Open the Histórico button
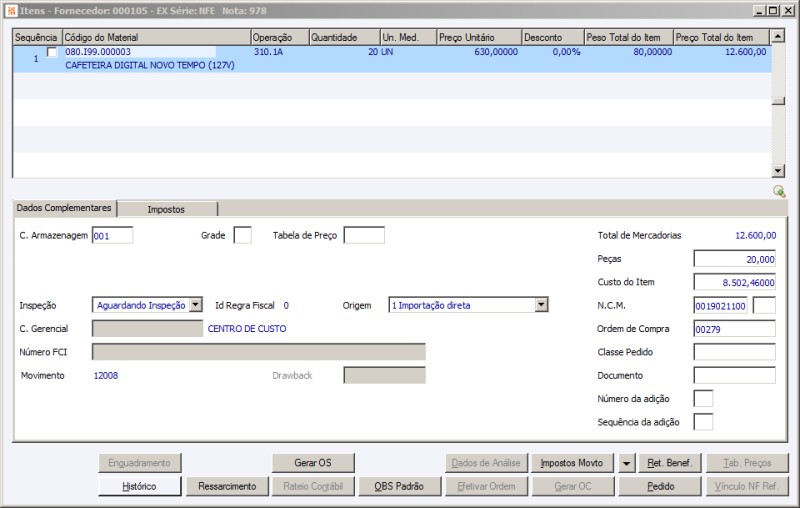This screenshot has height=508, width=800. (x=139, y=486)
